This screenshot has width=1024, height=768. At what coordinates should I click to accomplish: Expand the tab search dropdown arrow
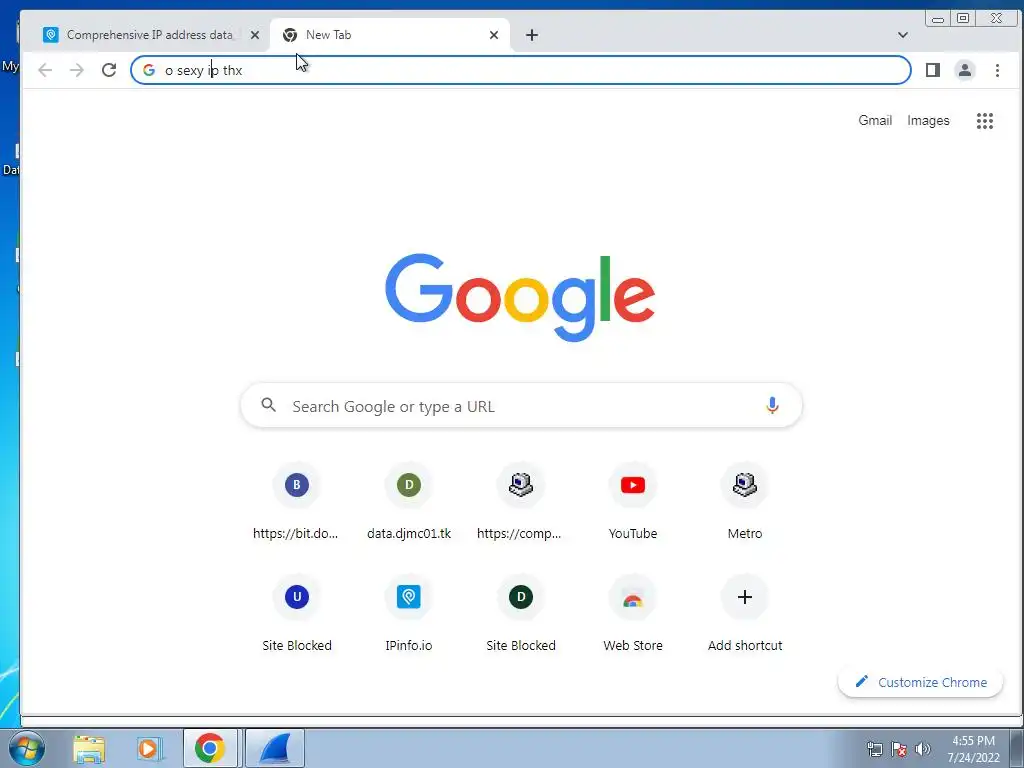click(x=903, y=35)
